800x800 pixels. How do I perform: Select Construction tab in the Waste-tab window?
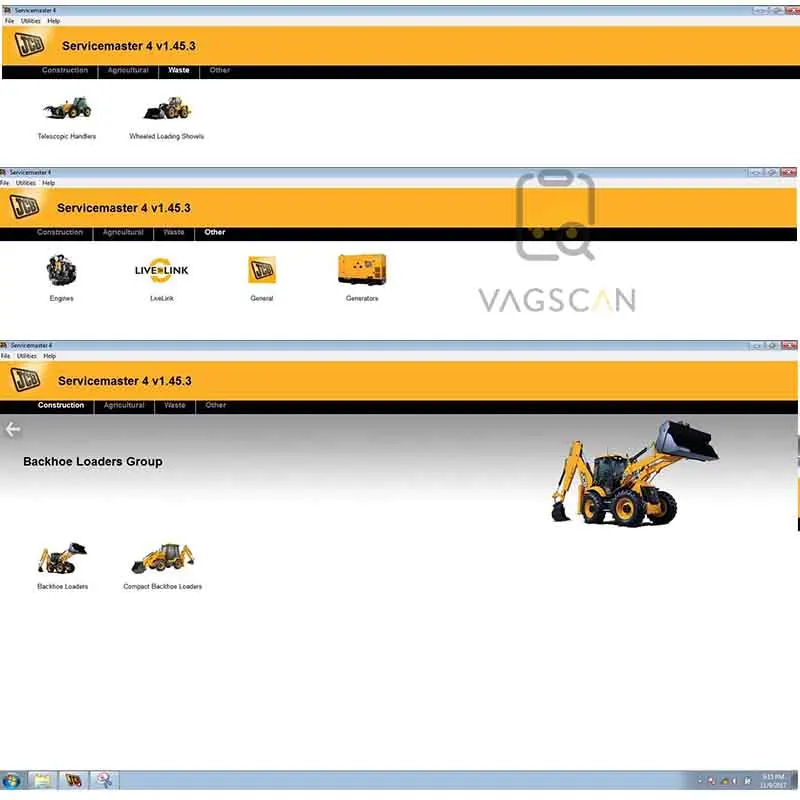tap(65, 70)
